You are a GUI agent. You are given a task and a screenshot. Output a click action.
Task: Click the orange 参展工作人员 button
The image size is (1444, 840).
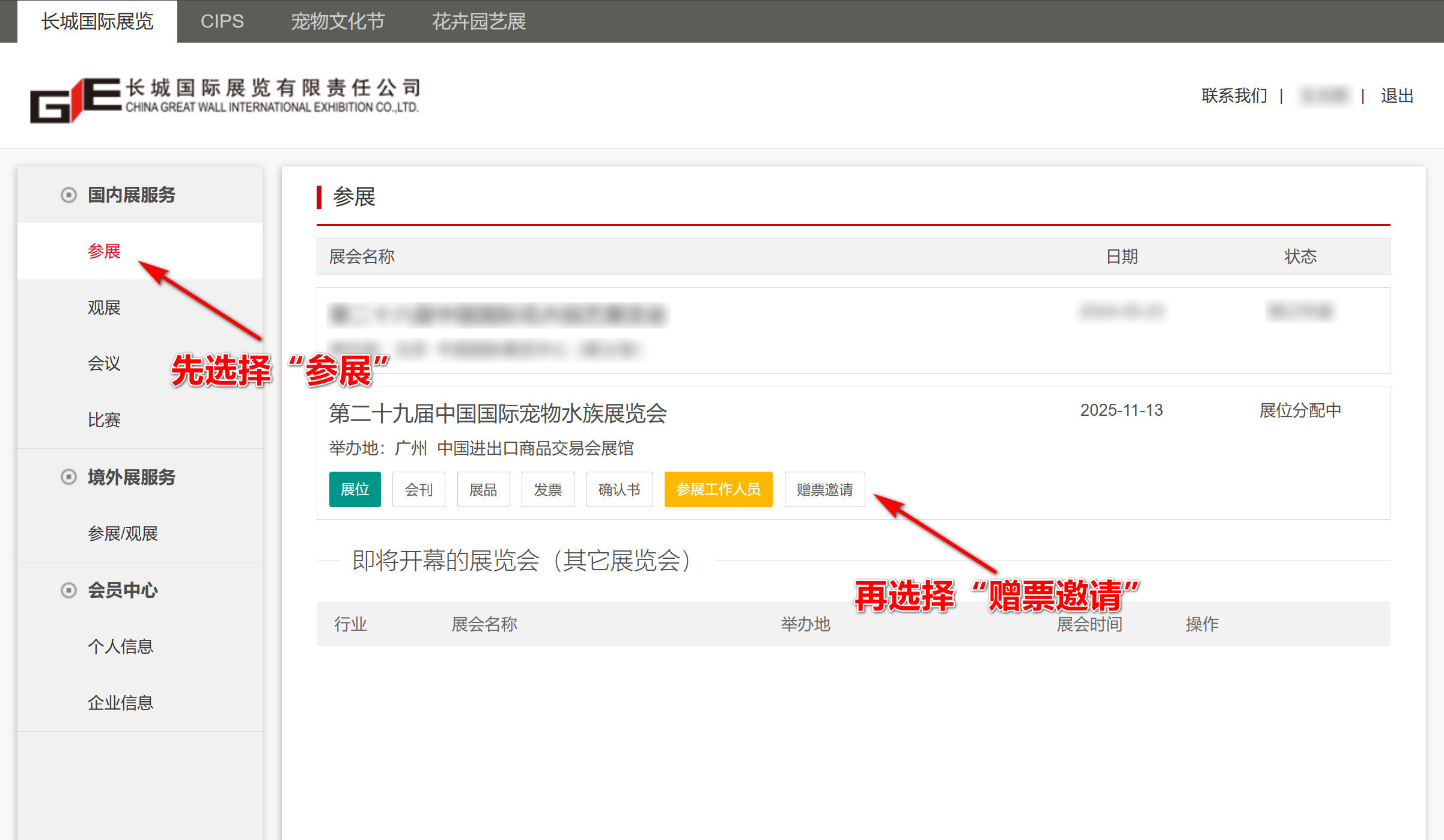[719, 490]
